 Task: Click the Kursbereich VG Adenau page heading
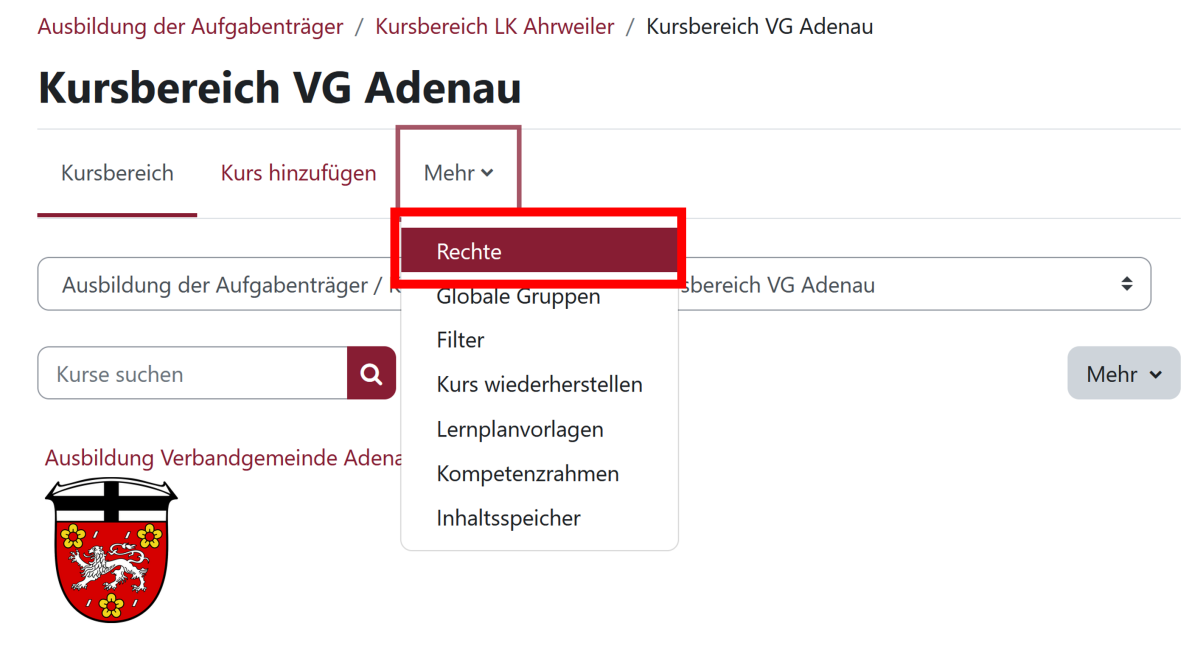click(x=279, y=88)
